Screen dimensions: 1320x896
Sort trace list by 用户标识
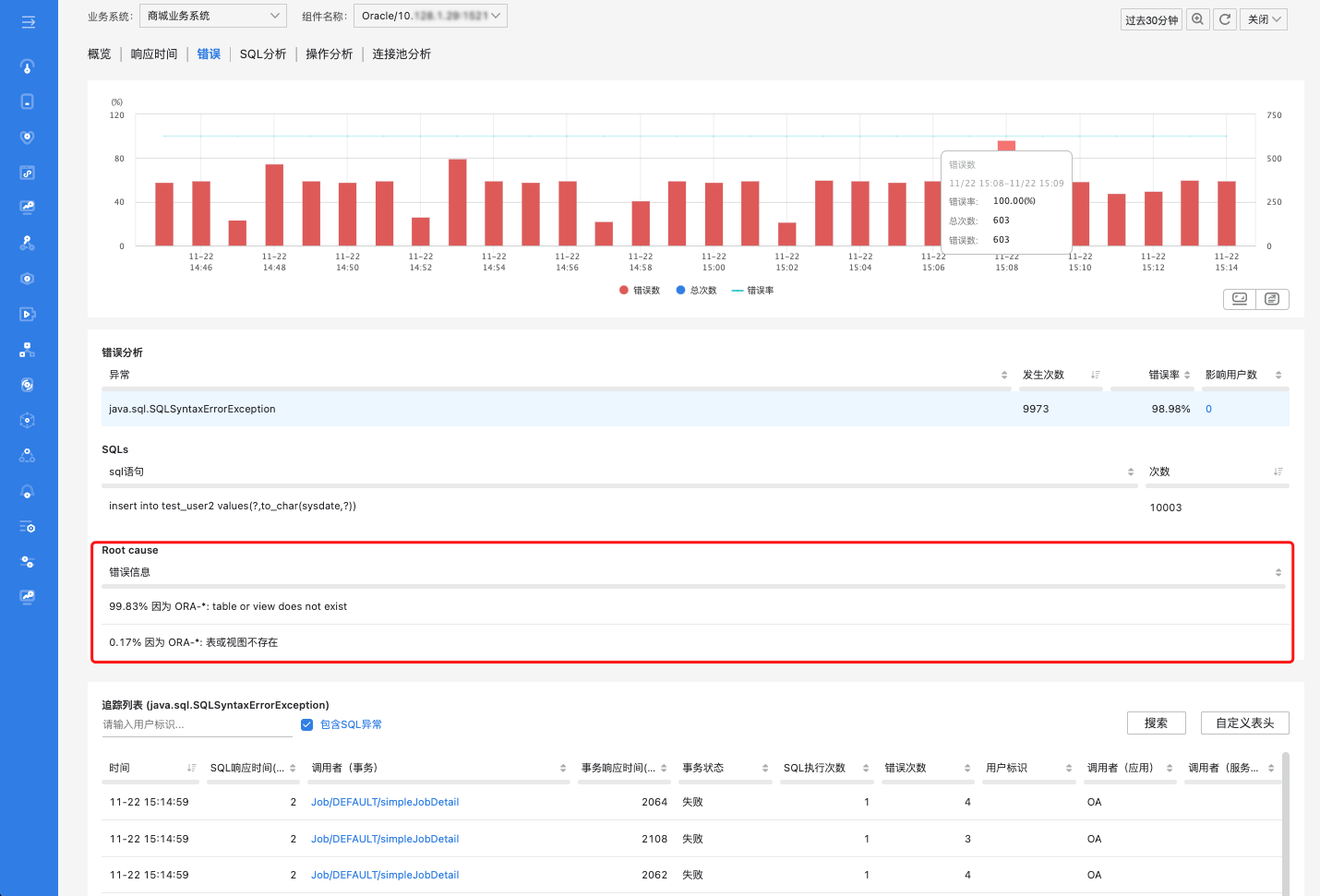pos(1069,768)
